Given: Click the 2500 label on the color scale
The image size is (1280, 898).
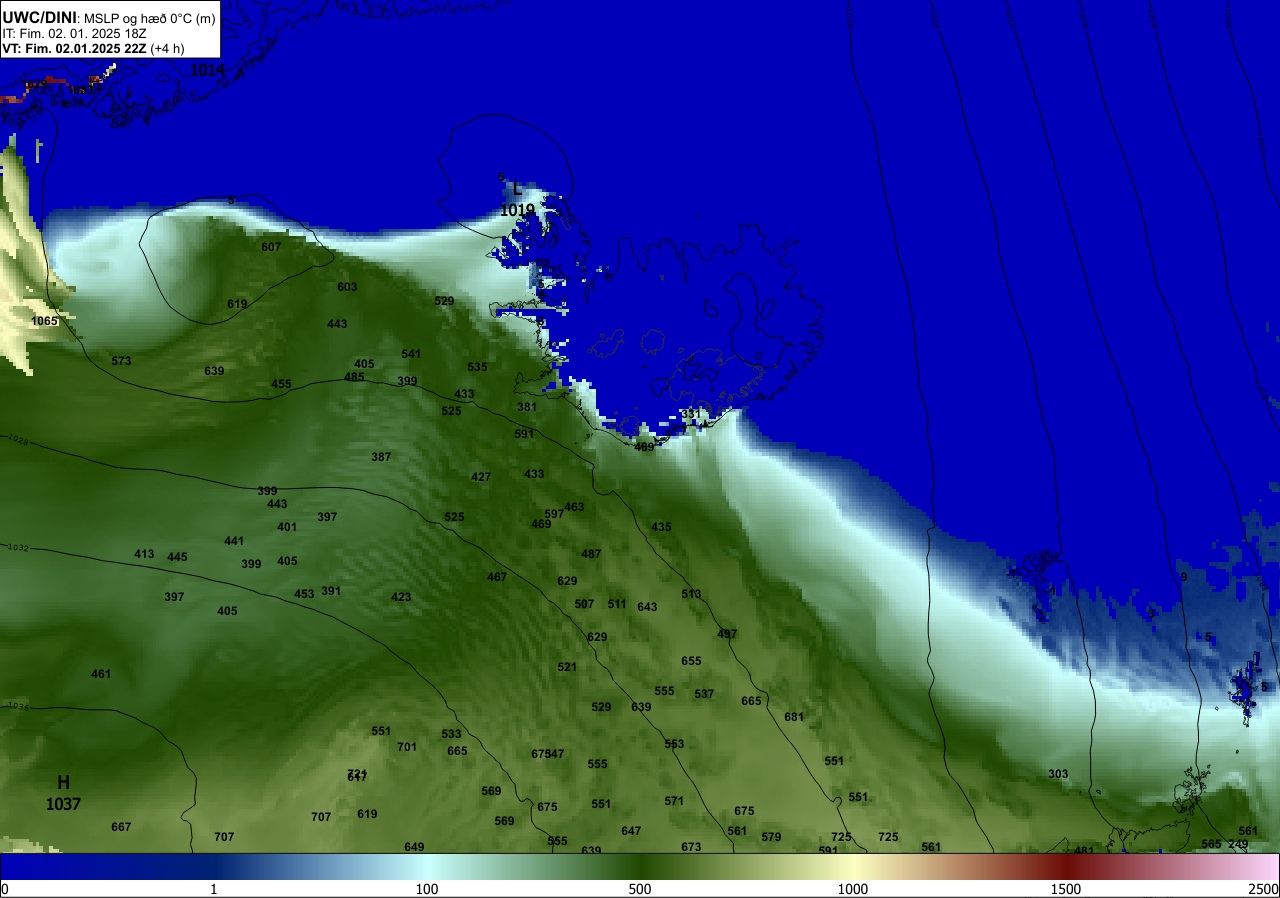Looking at the screenshot, I should point(1264,889).
